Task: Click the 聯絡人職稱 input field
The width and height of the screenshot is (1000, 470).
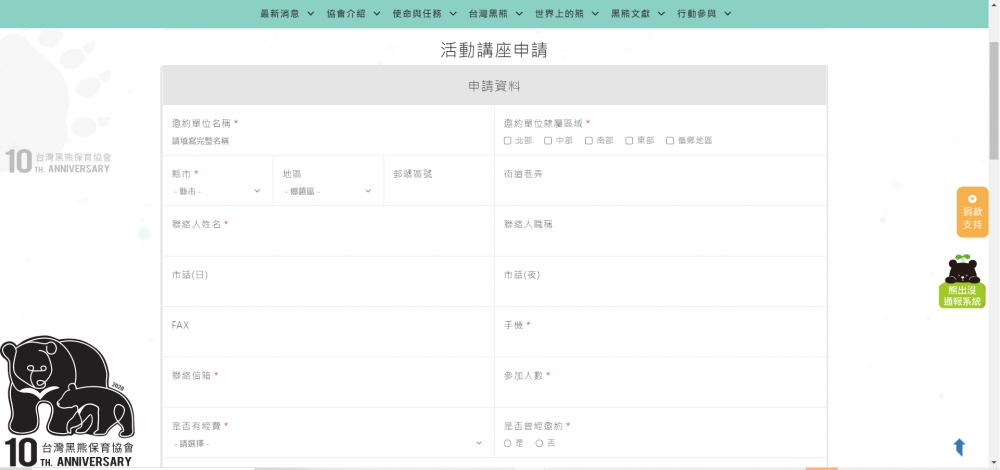Action: click(660, 242)
